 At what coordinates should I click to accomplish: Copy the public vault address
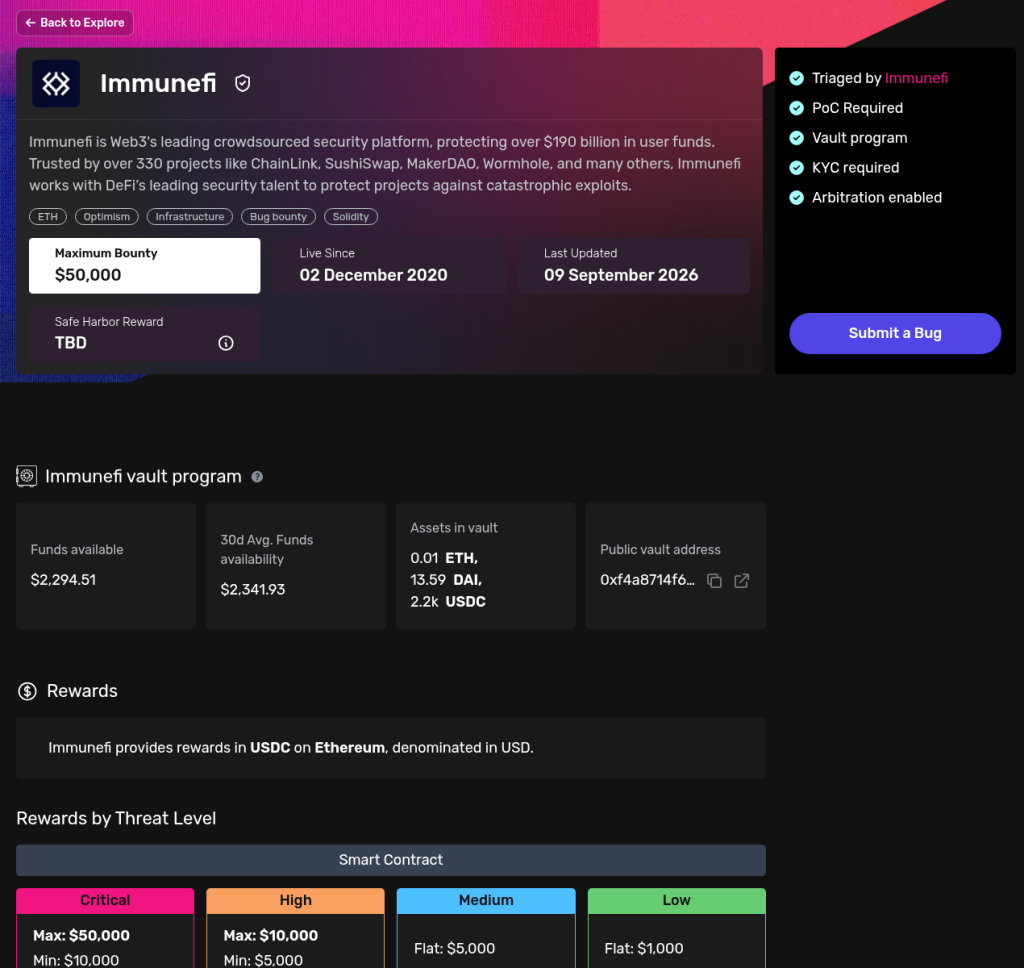pyautogui.click(x=714, y=581)
